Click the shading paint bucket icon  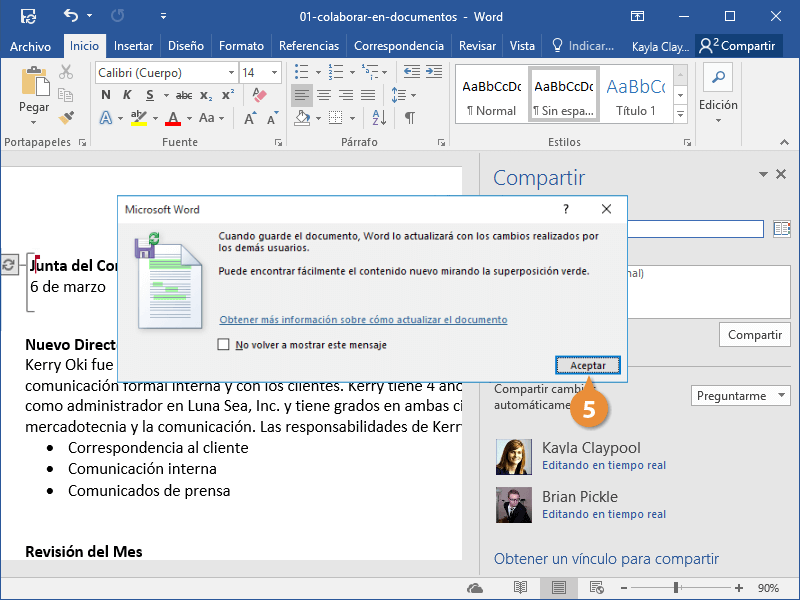(302, 118)
